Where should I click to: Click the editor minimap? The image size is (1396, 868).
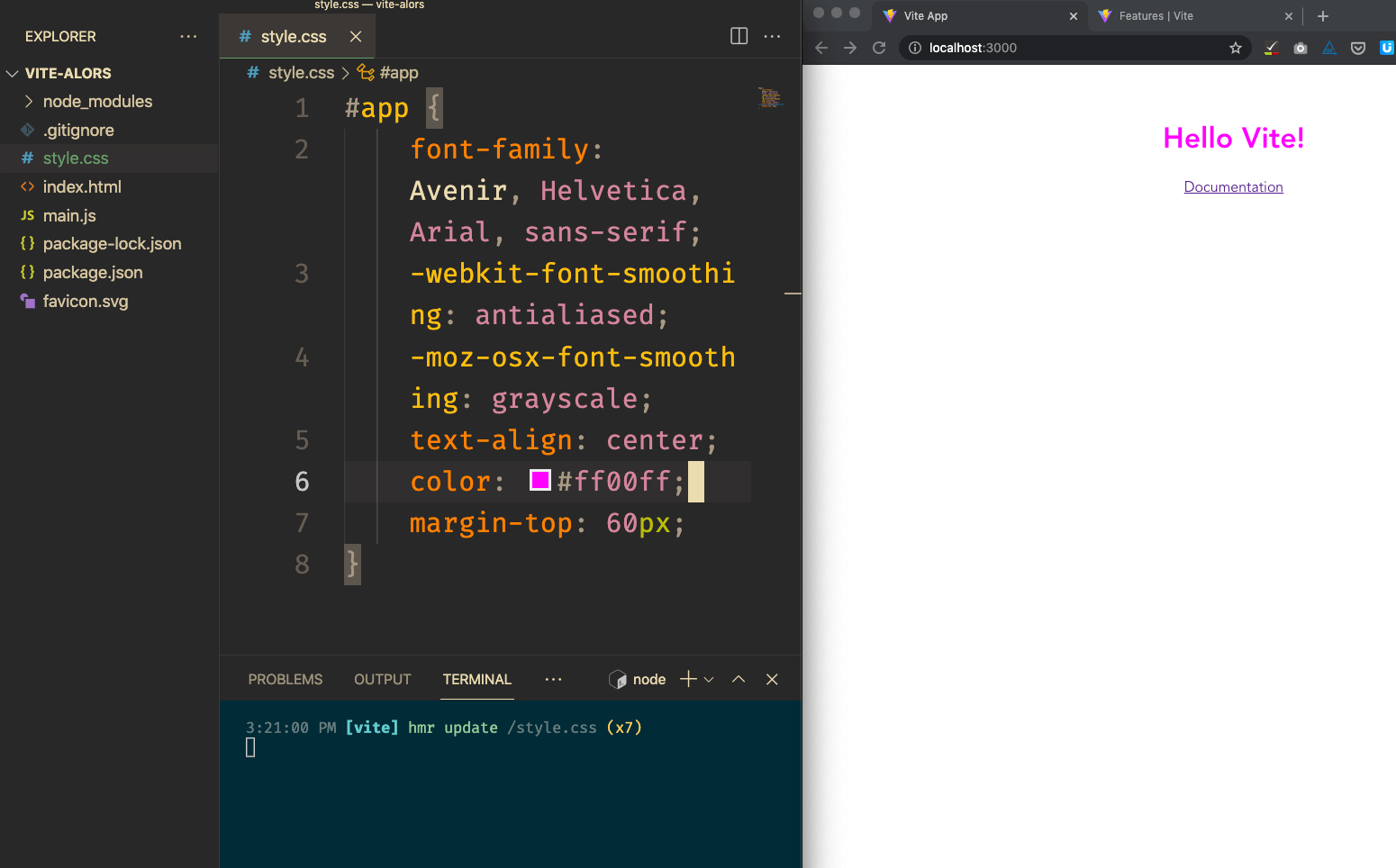point(770,97)
